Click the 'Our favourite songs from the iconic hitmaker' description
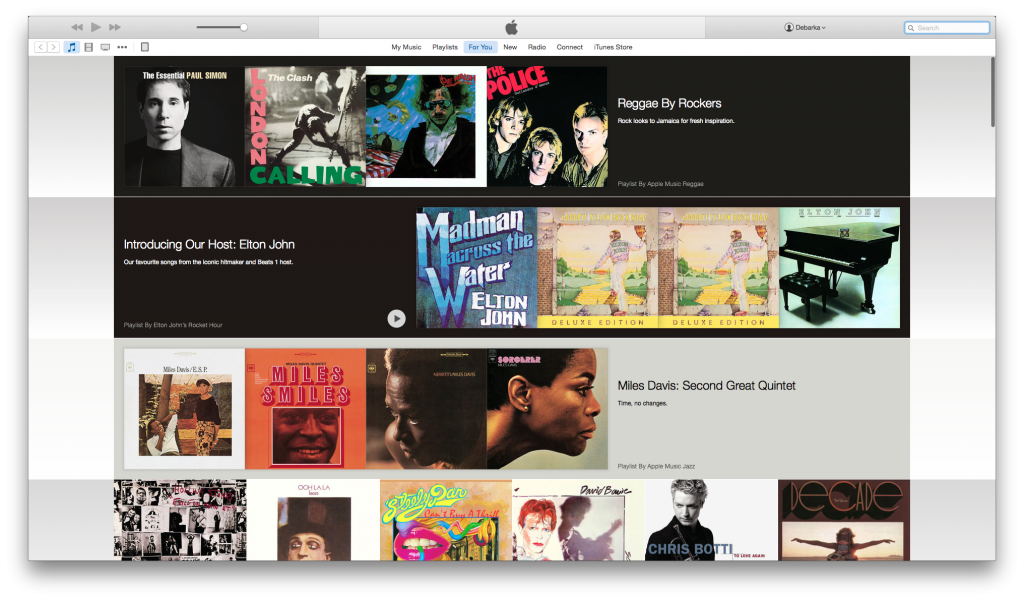Screen dimensions: 1024x601 point(208,262)
